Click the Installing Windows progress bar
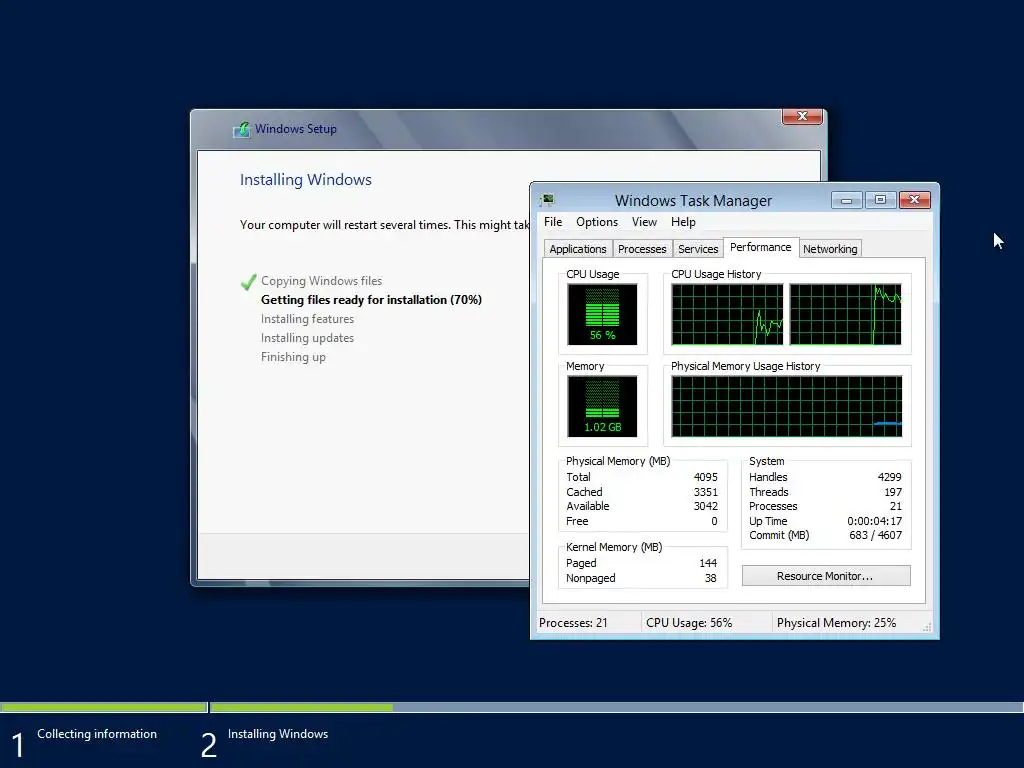This screenshot has height=768, width=1024. coord(616,707)
